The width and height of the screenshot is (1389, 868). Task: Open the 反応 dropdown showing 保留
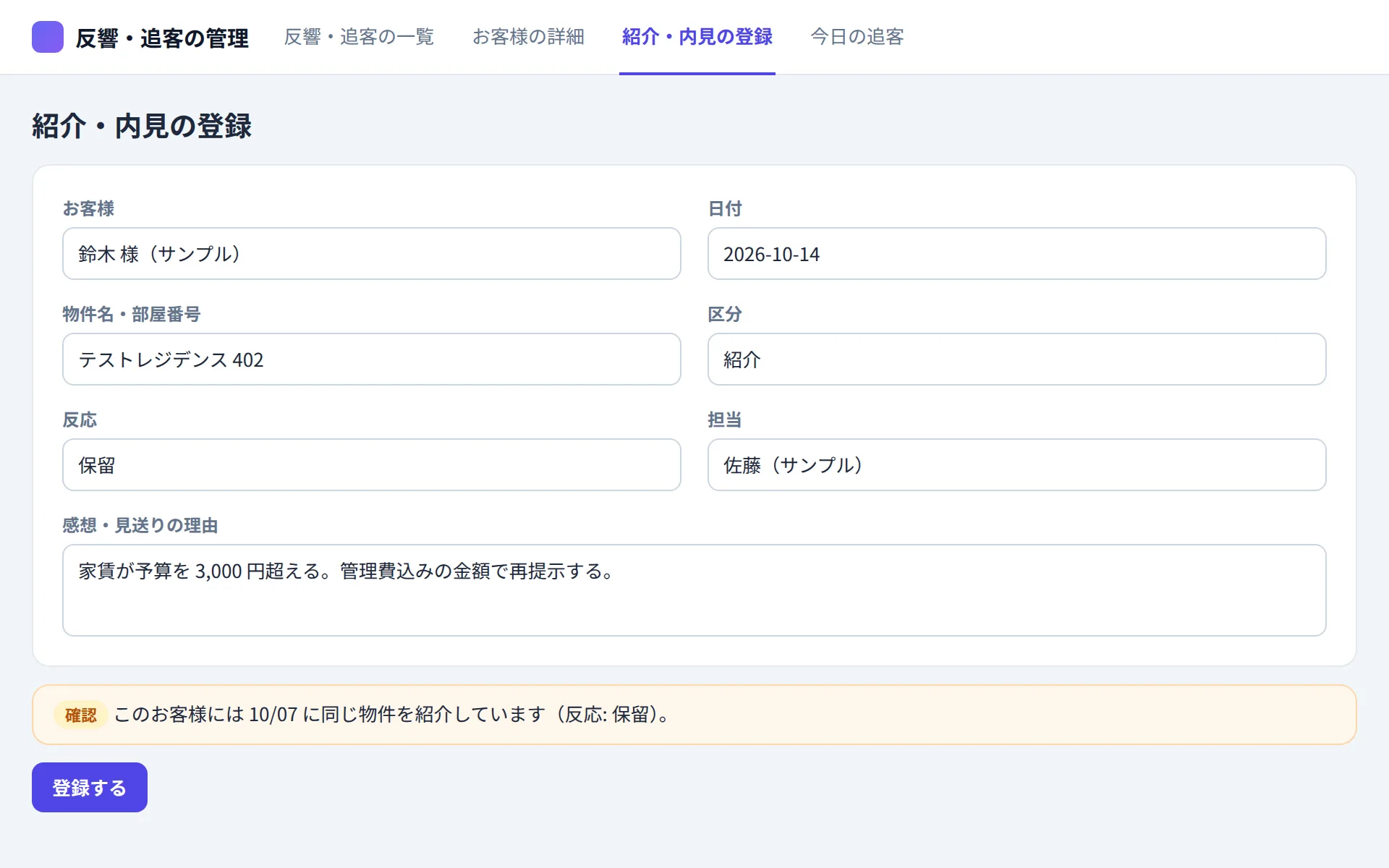point(372,465)
